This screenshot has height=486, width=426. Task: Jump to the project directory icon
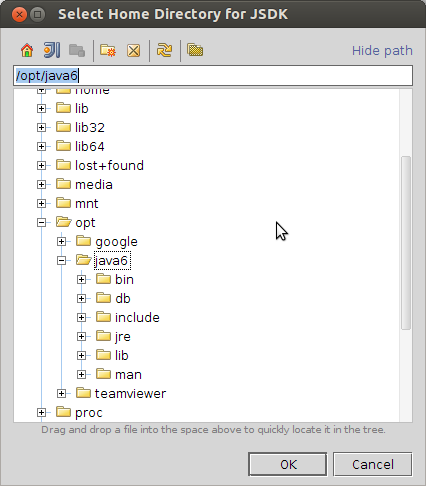[x=52, y=51]
